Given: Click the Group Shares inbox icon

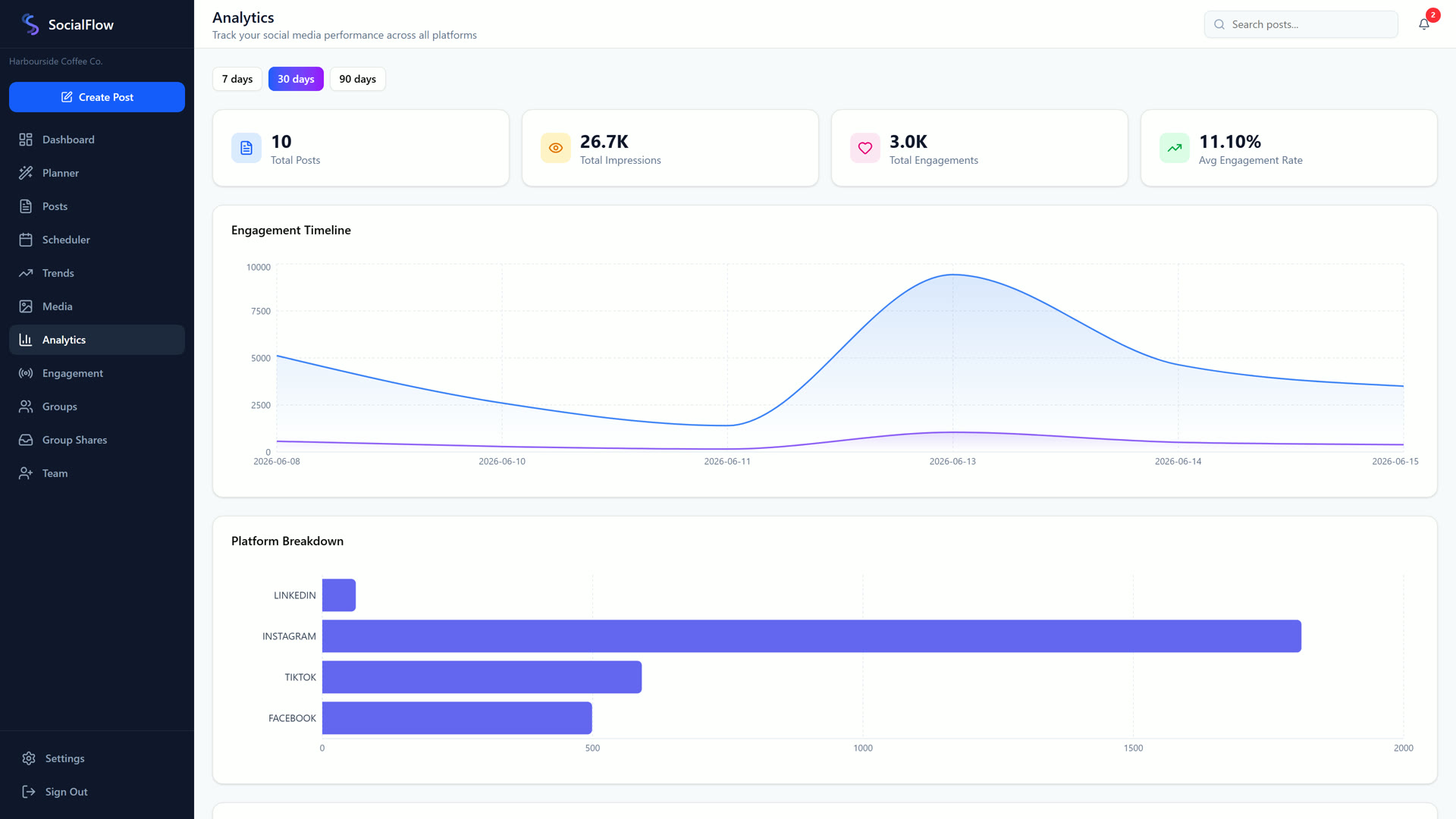Looking at the screenshot, I should (26, 440).
